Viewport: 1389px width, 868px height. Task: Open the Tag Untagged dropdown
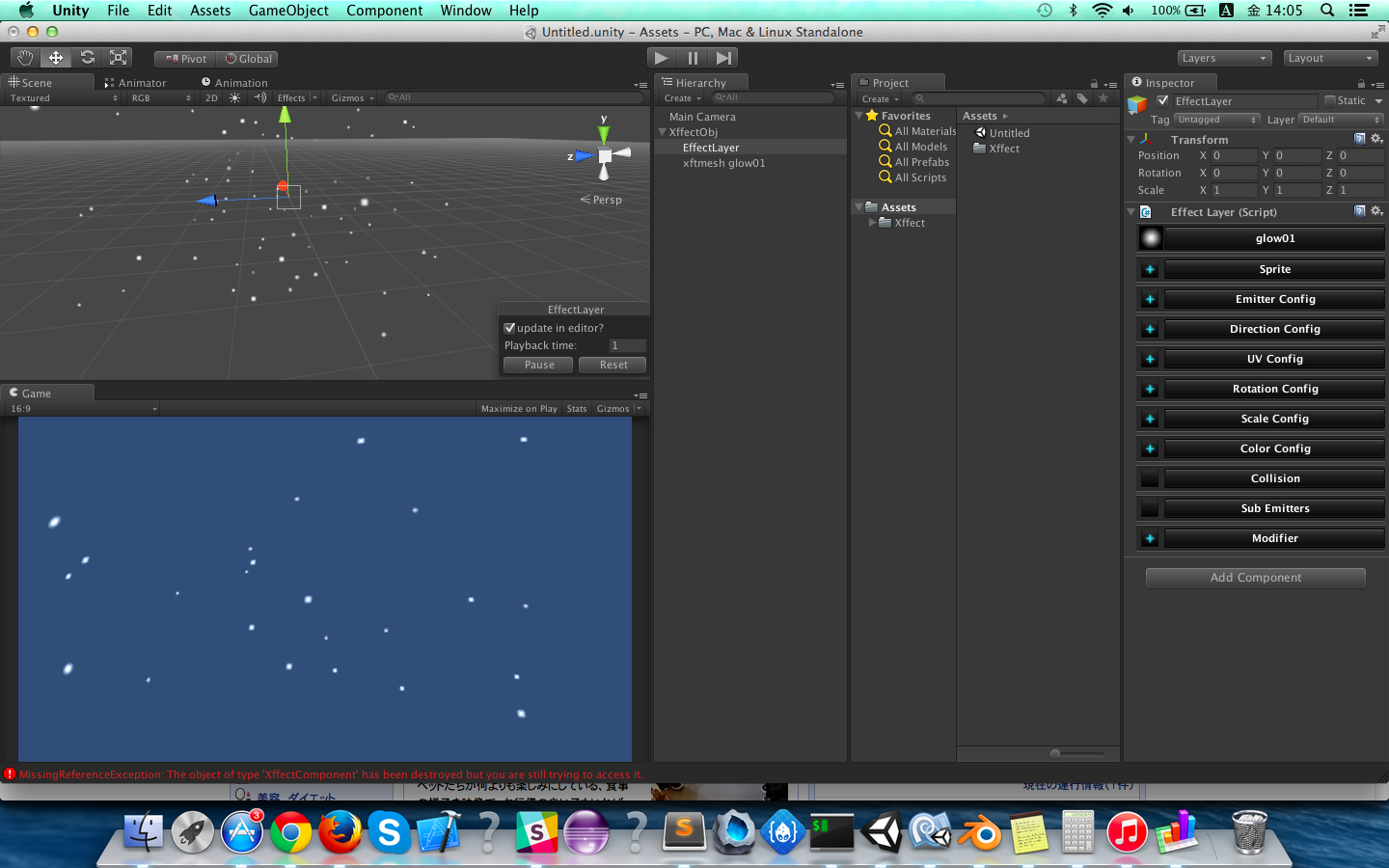click(1216, 120)
